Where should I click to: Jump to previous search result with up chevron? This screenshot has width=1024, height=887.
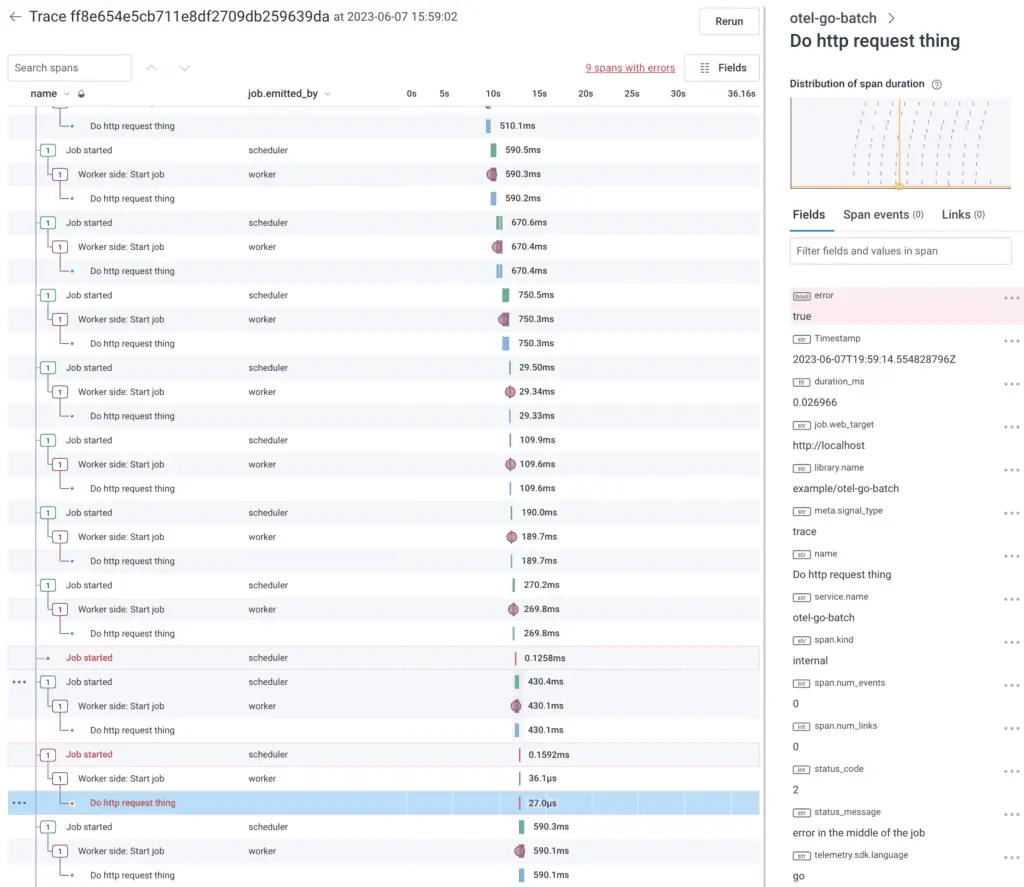pos(152,68)
